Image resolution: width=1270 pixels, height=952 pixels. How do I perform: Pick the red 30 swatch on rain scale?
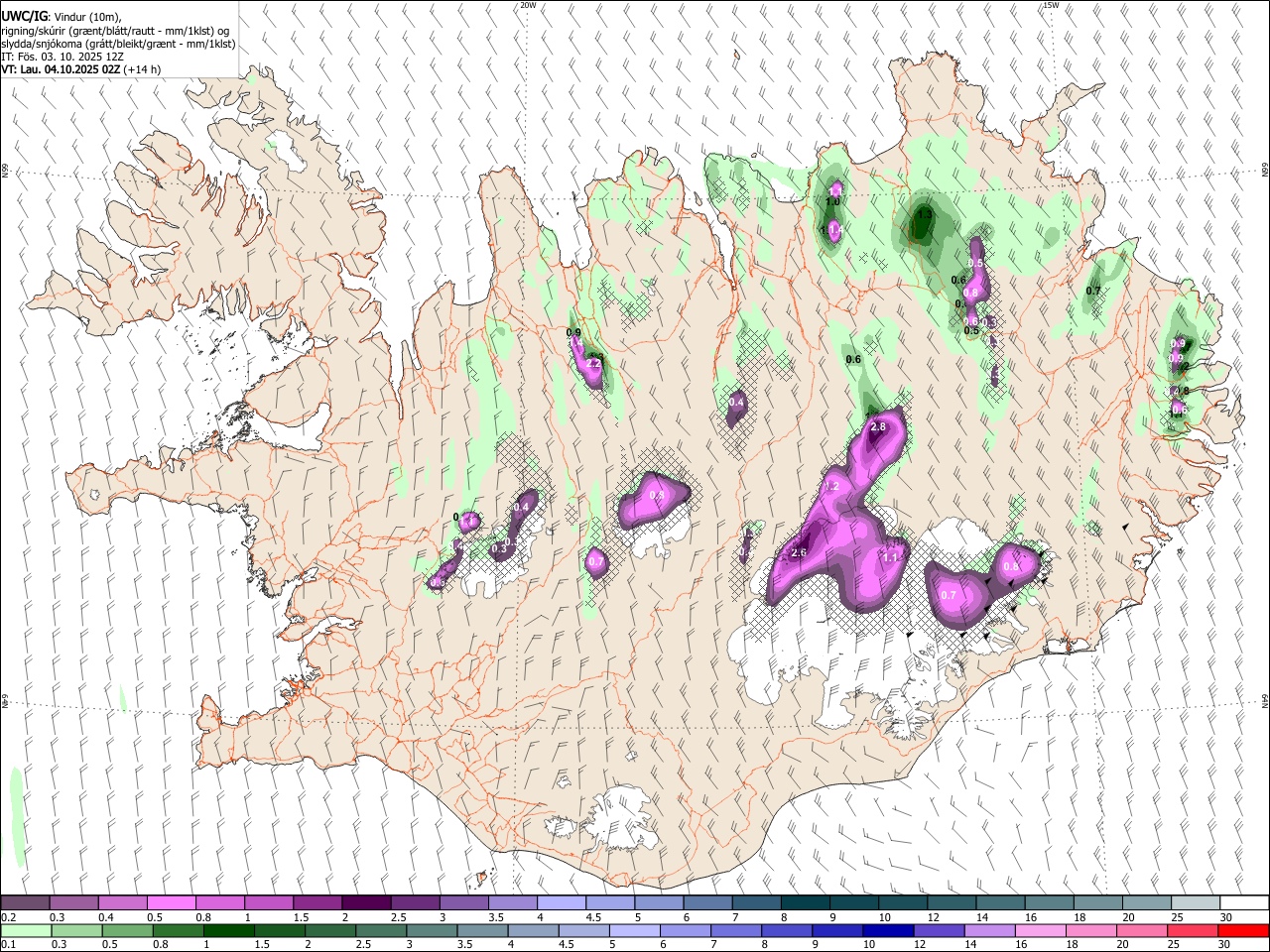pyautogui.click(x=1243, y=930)
